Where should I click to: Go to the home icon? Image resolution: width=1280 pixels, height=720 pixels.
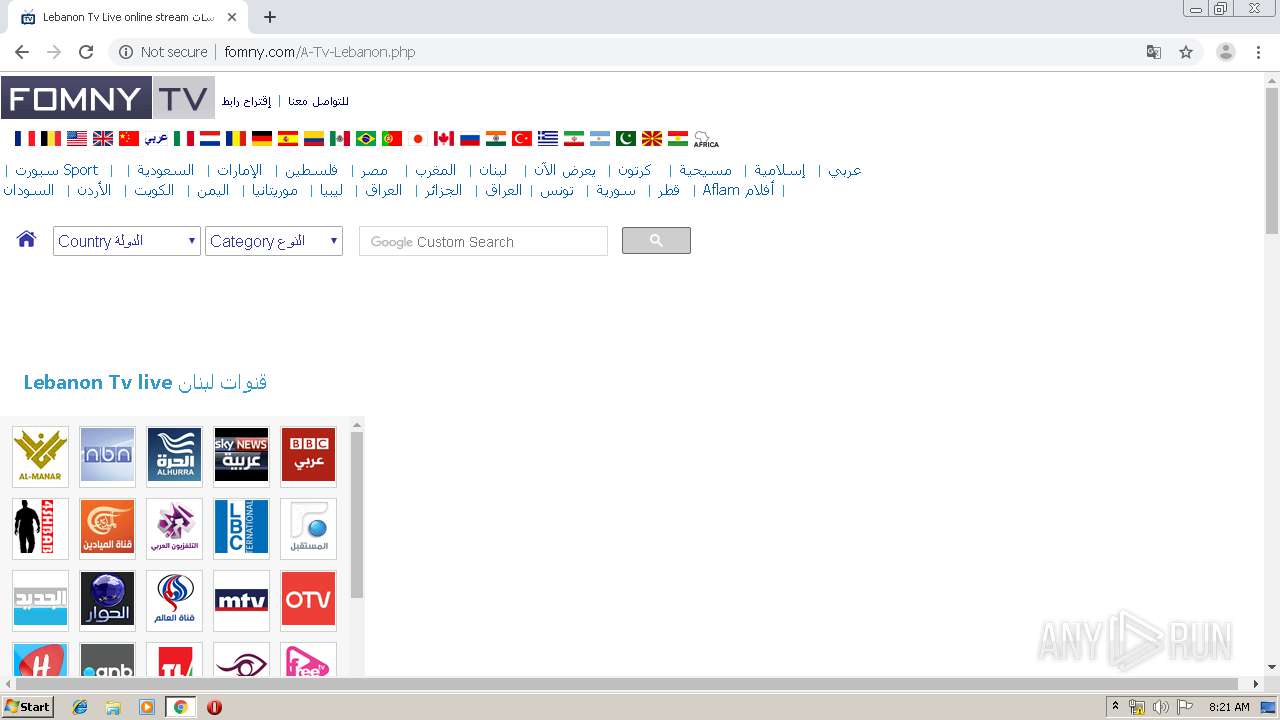27,239
